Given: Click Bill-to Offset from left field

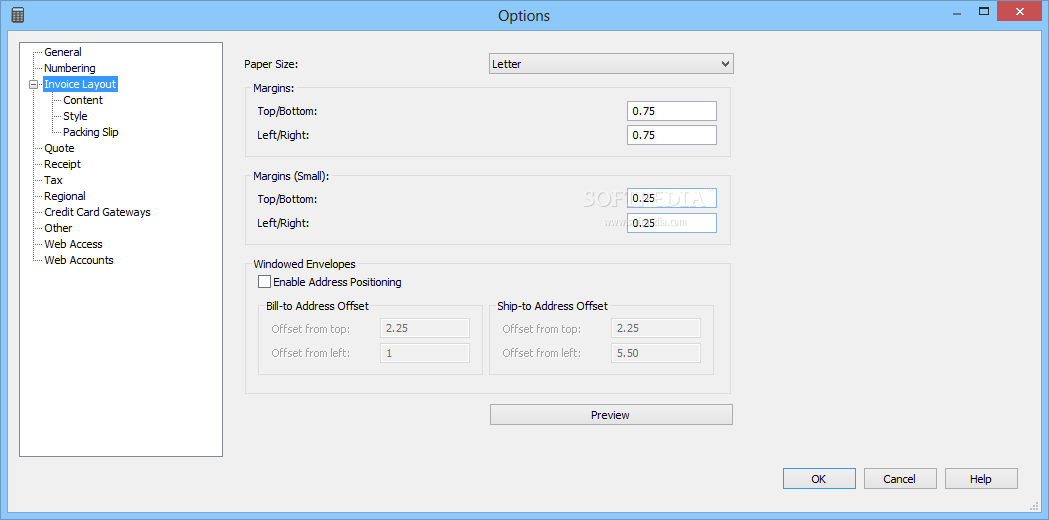Looking at the screenshot, I should pyautogui.click(x=425, y=353).
